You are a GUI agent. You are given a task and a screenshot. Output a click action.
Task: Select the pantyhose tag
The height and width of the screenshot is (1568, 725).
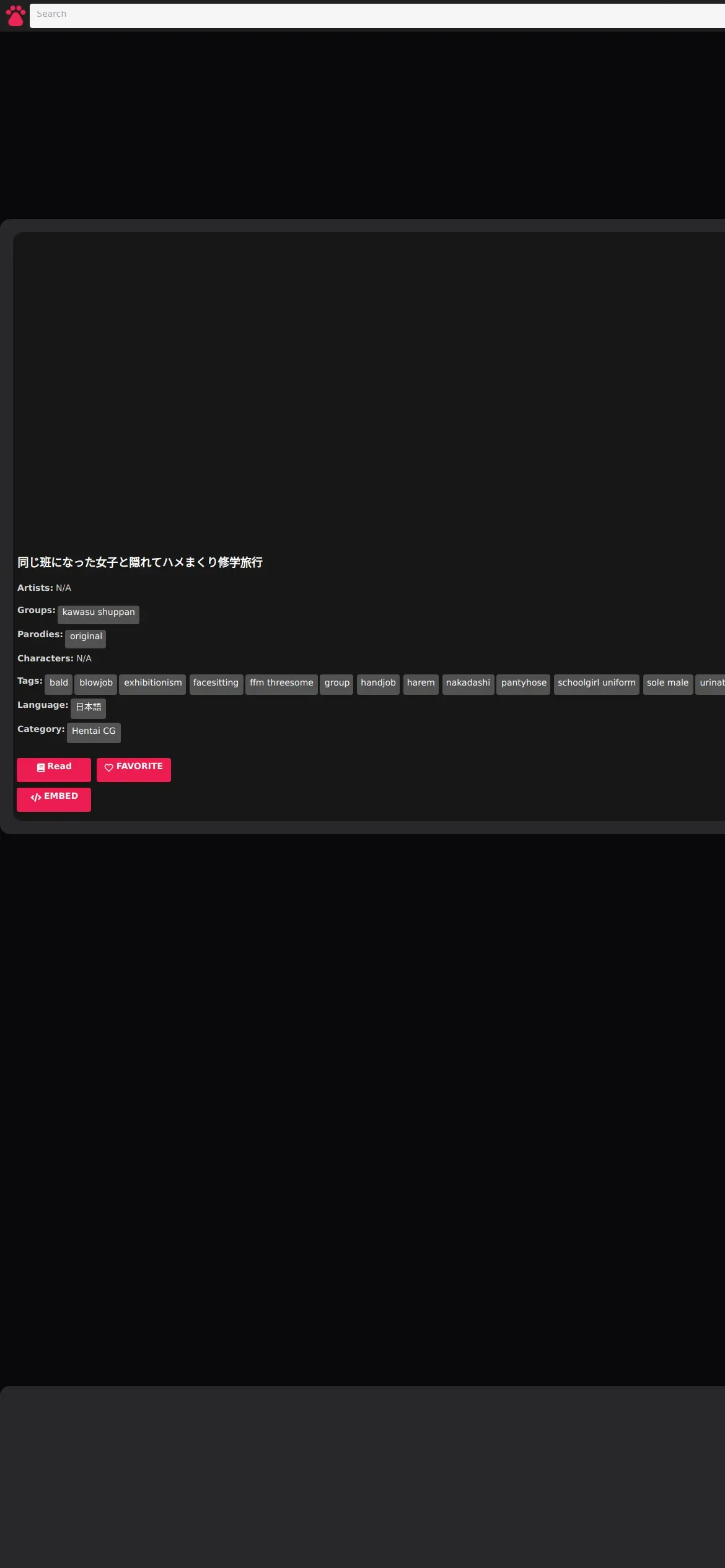[524, 684]
